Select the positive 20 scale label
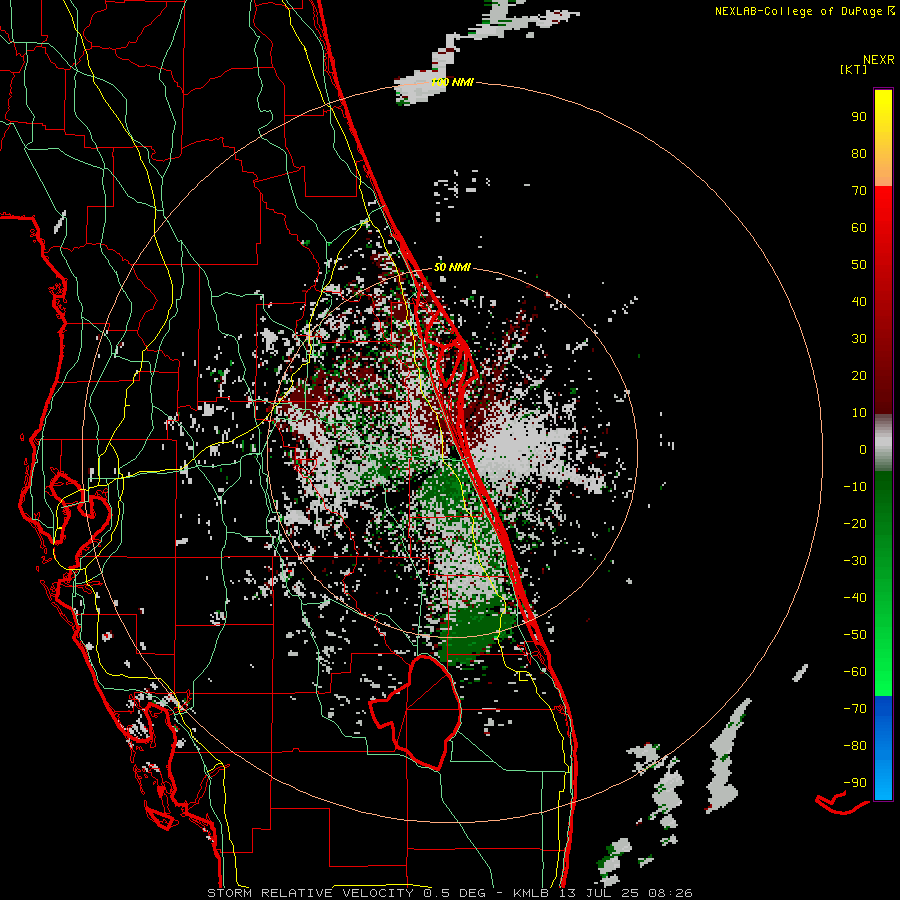900x900 pixels. pos(859,375)
